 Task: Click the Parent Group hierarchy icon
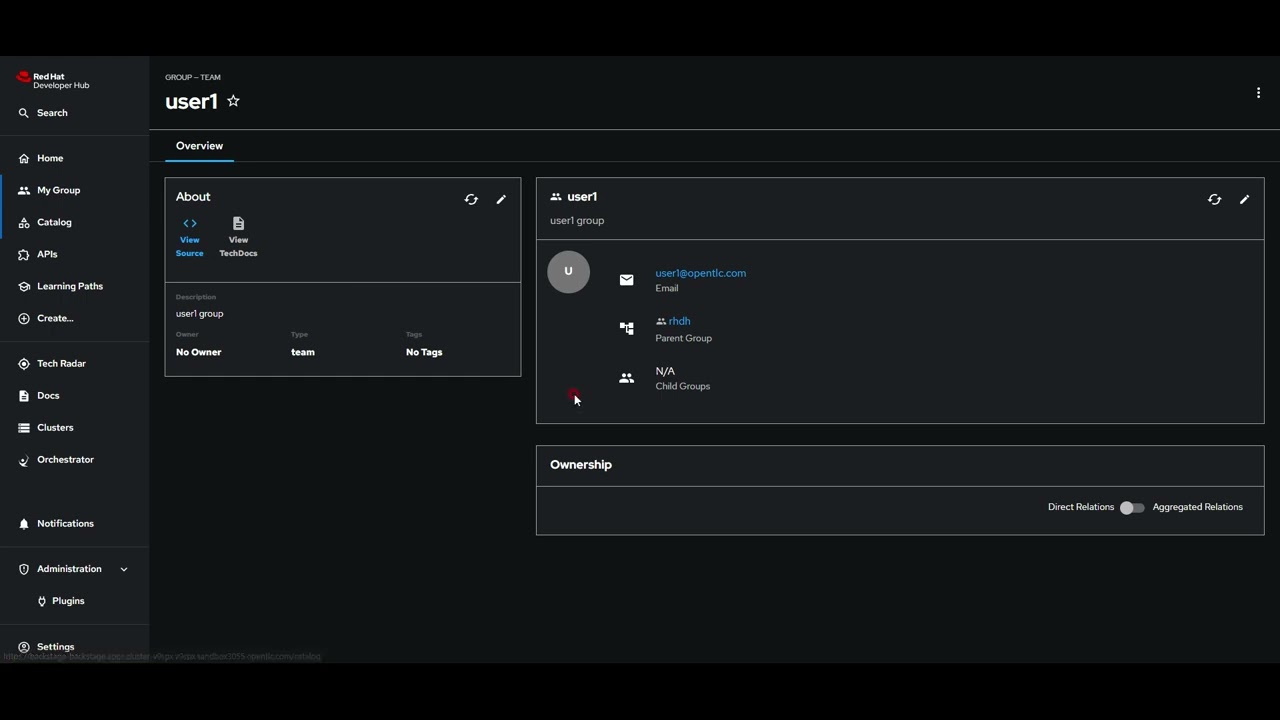pyautogui.click(x=626, y=328)
